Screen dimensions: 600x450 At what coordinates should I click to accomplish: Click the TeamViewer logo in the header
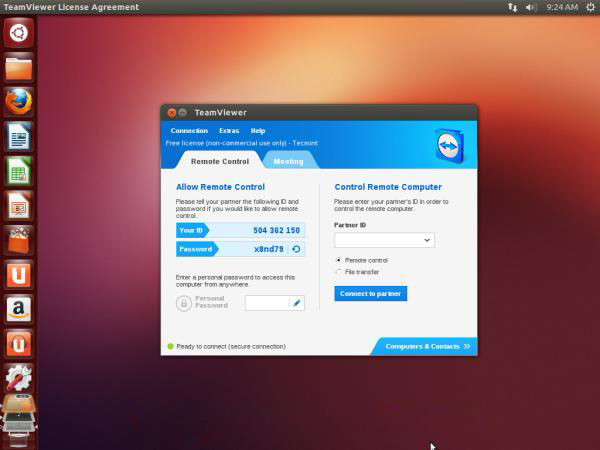(x=449, y=146)
